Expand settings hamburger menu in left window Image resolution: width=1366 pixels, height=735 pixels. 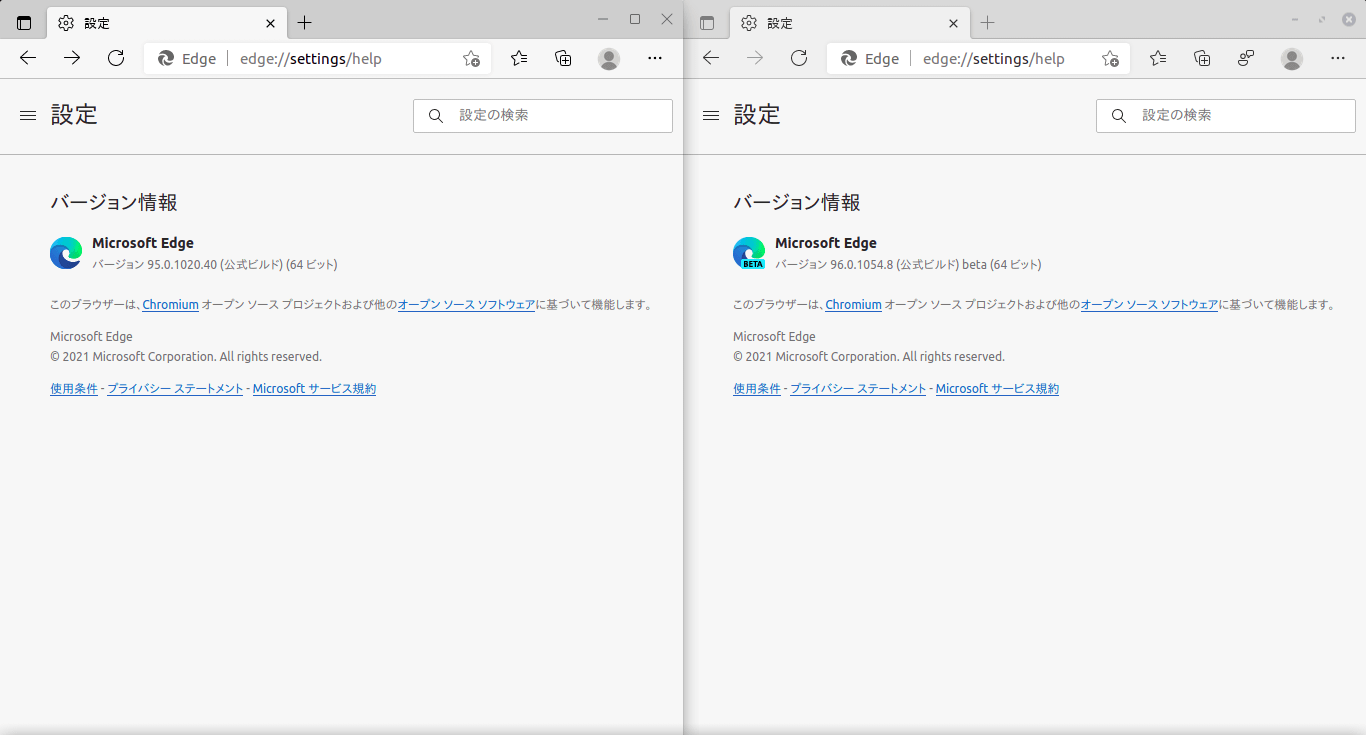click(x=28, y=116)
